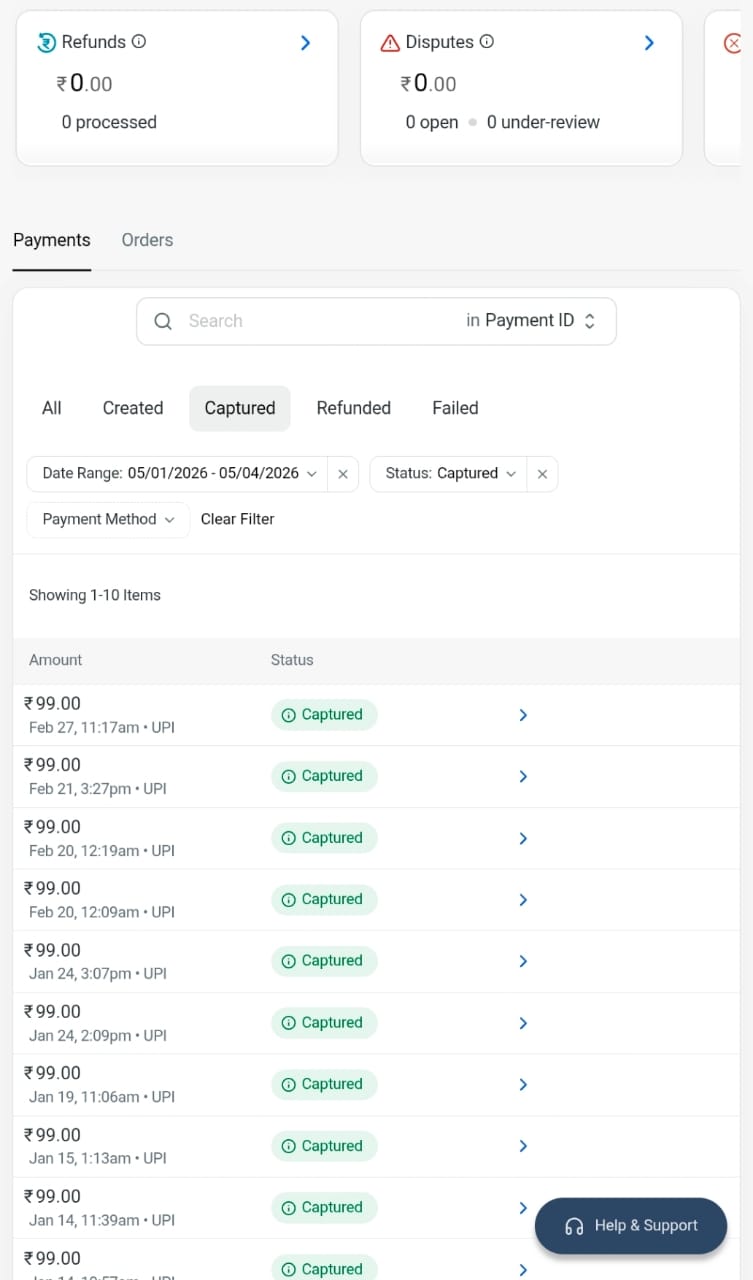Expand the Status: Captured dropdown
The height and width of the screenshot is (1280, 753).
click(449, 474)
